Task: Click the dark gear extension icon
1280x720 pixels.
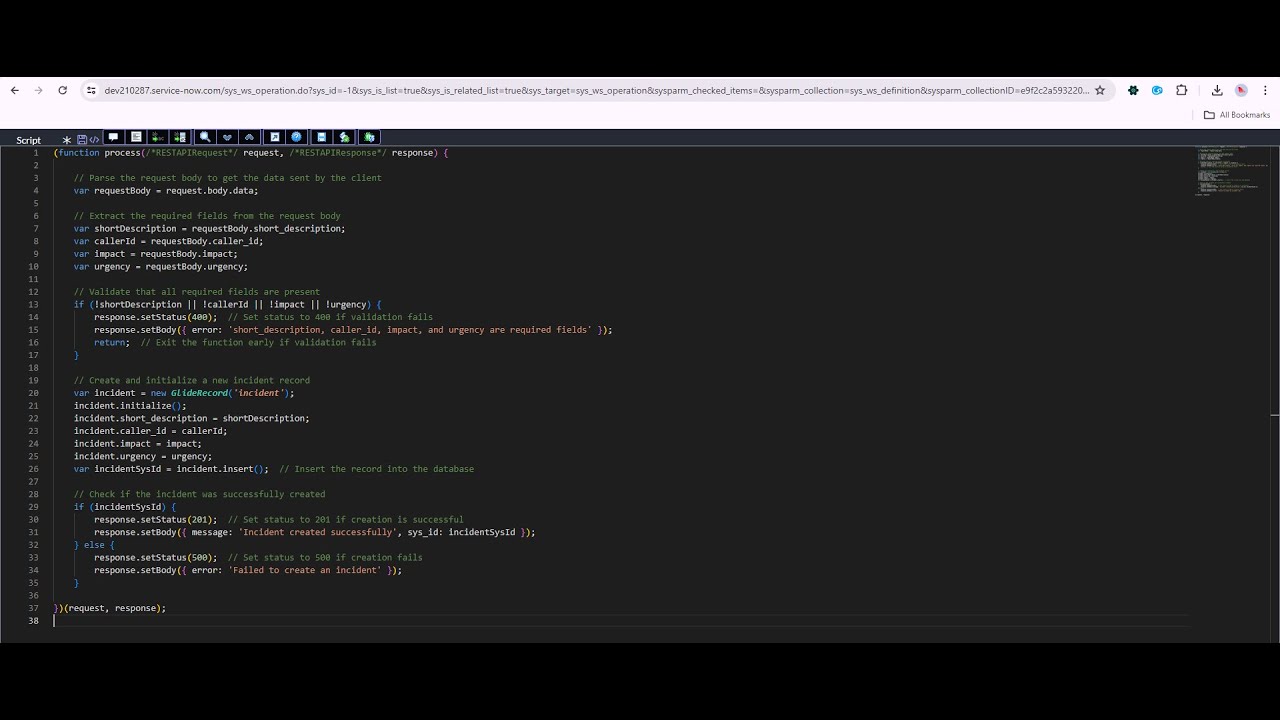Action: click(1133, 90)
